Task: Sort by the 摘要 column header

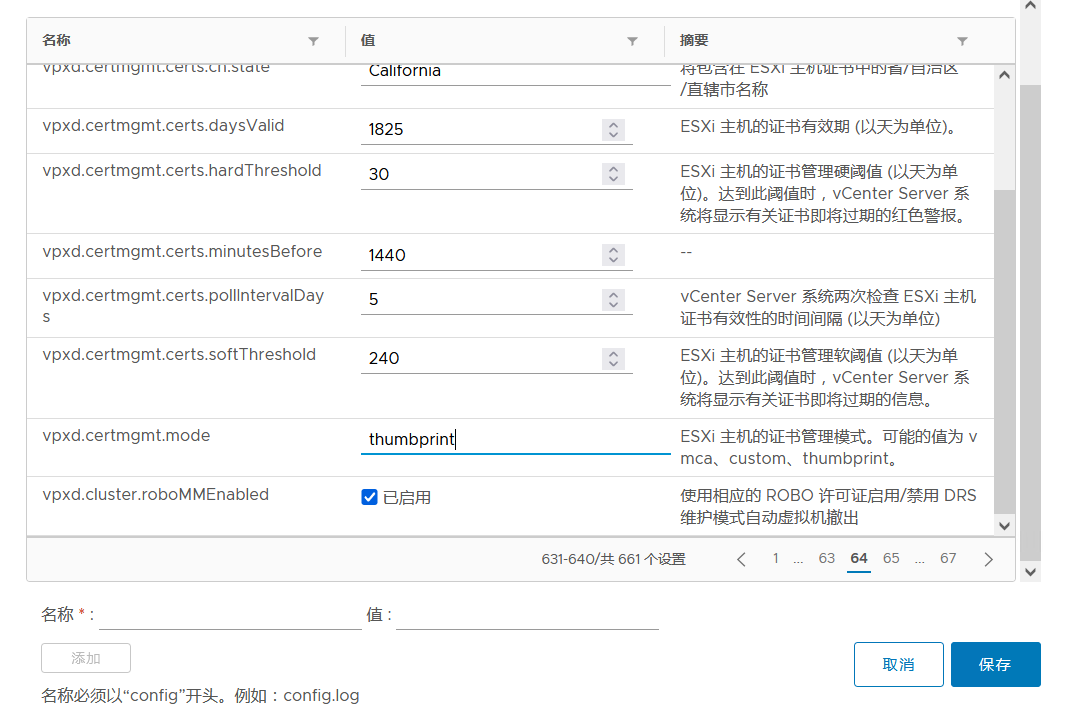Action: [694, 40]
